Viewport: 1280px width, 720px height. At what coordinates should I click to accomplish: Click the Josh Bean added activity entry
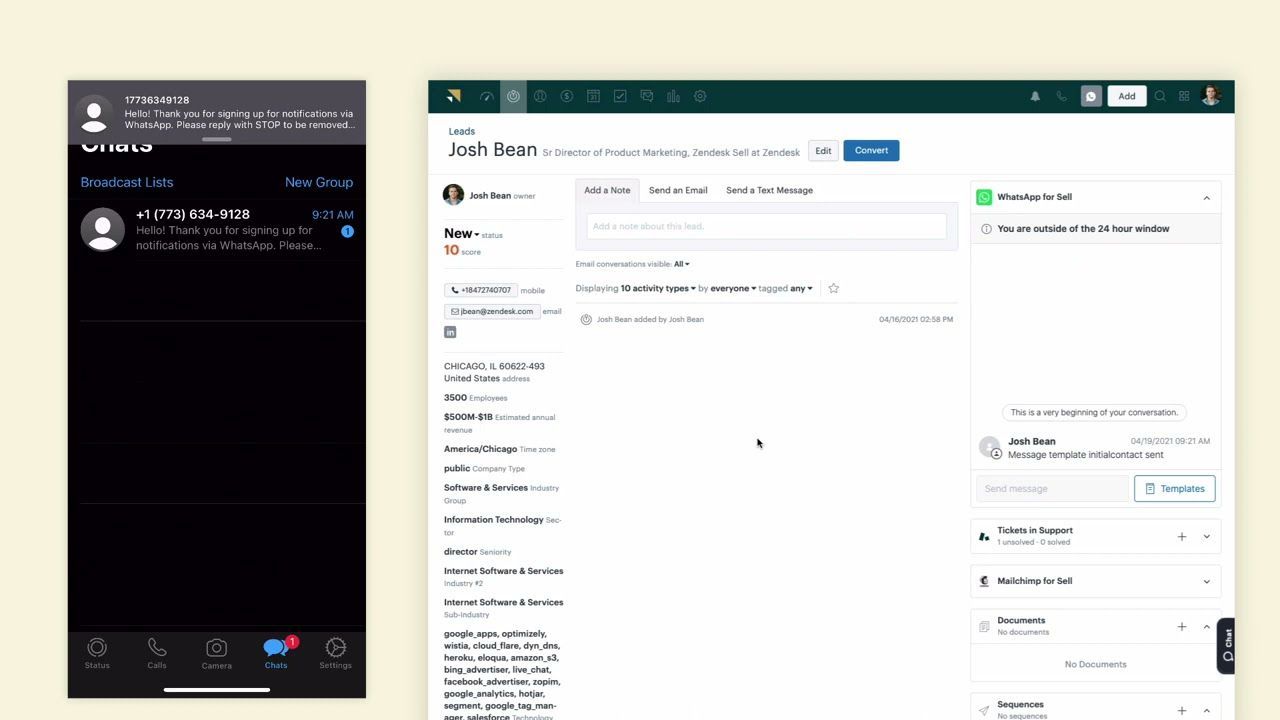pos(766,319)
